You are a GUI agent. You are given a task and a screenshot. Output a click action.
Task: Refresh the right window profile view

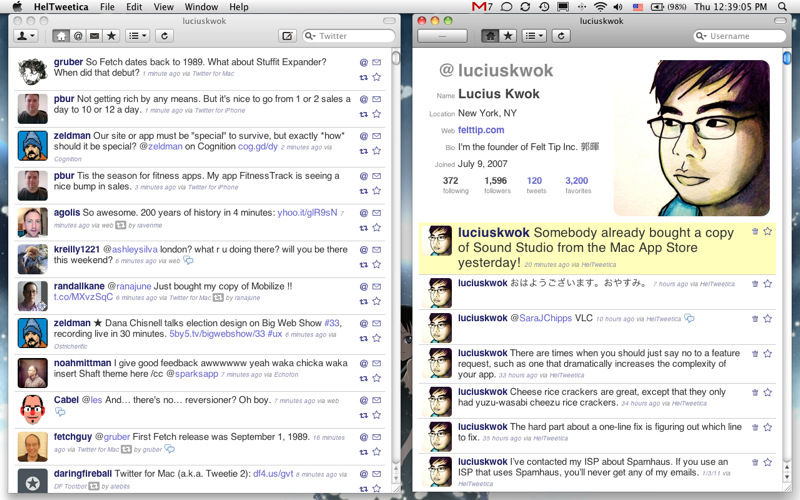tap(561, 36)
